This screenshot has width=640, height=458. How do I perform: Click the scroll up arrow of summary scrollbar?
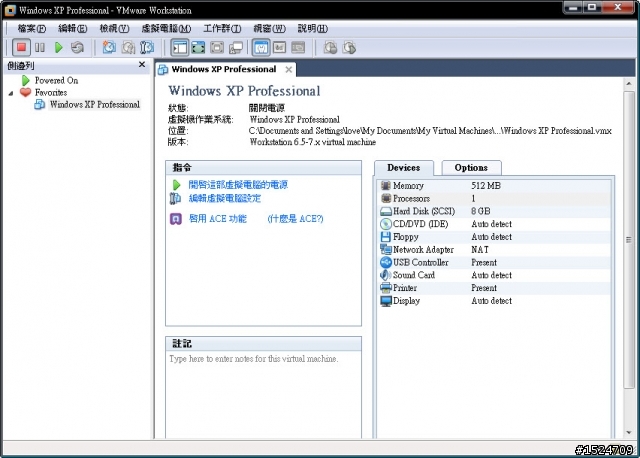pyautogui.click(x=629, y=84)
